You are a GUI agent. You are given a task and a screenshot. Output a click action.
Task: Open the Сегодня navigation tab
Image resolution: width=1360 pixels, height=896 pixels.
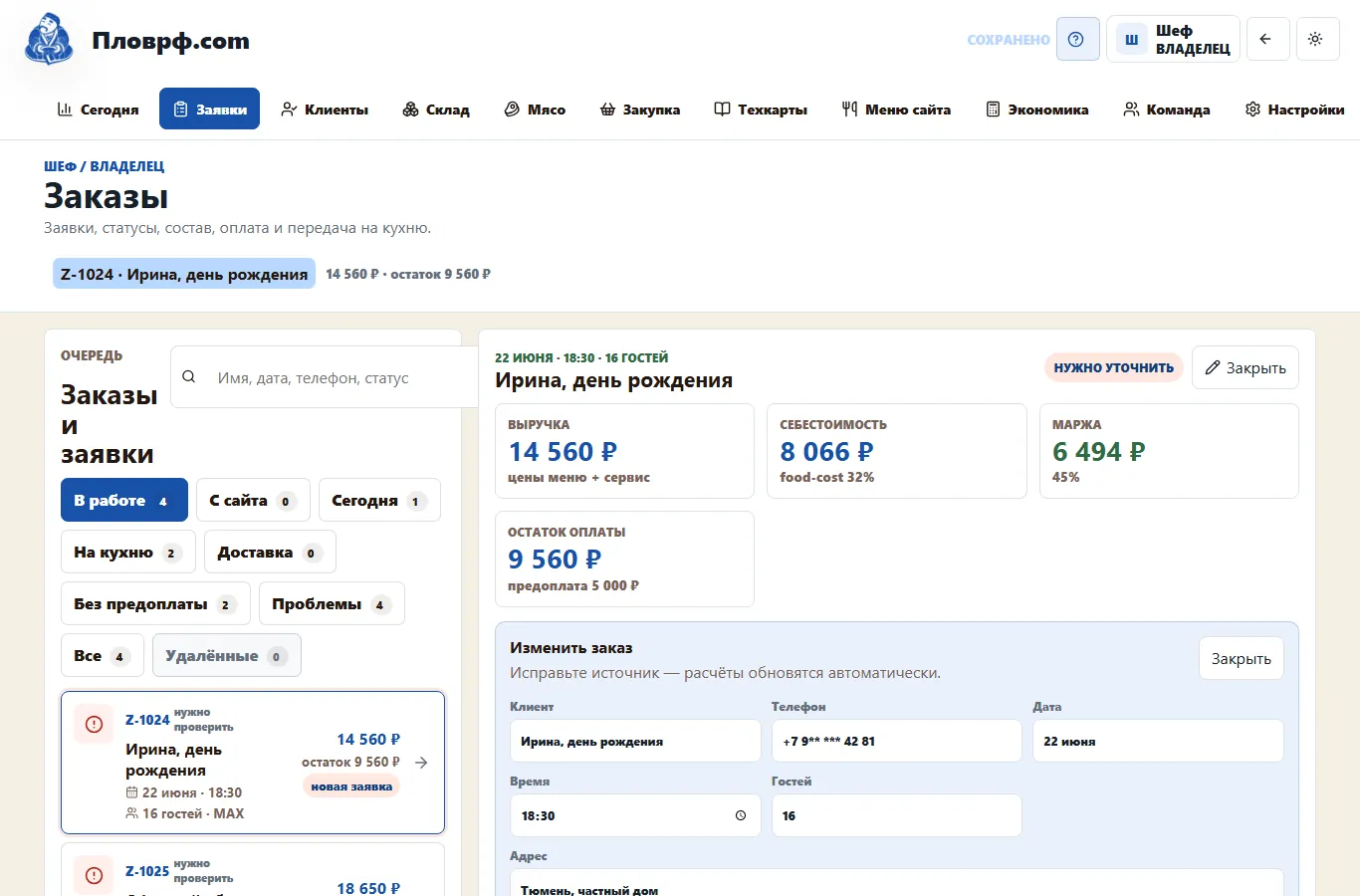98,110
